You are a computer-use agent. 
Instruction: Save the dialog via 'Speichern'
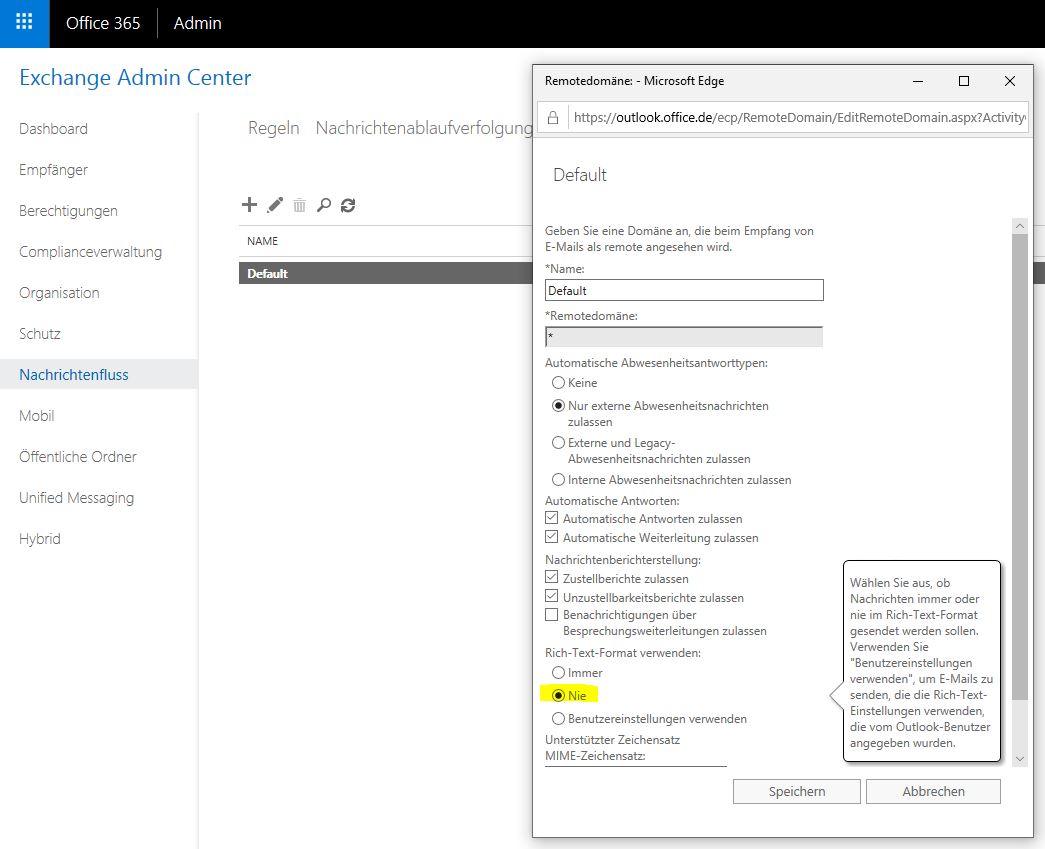[x=796, y=791]
